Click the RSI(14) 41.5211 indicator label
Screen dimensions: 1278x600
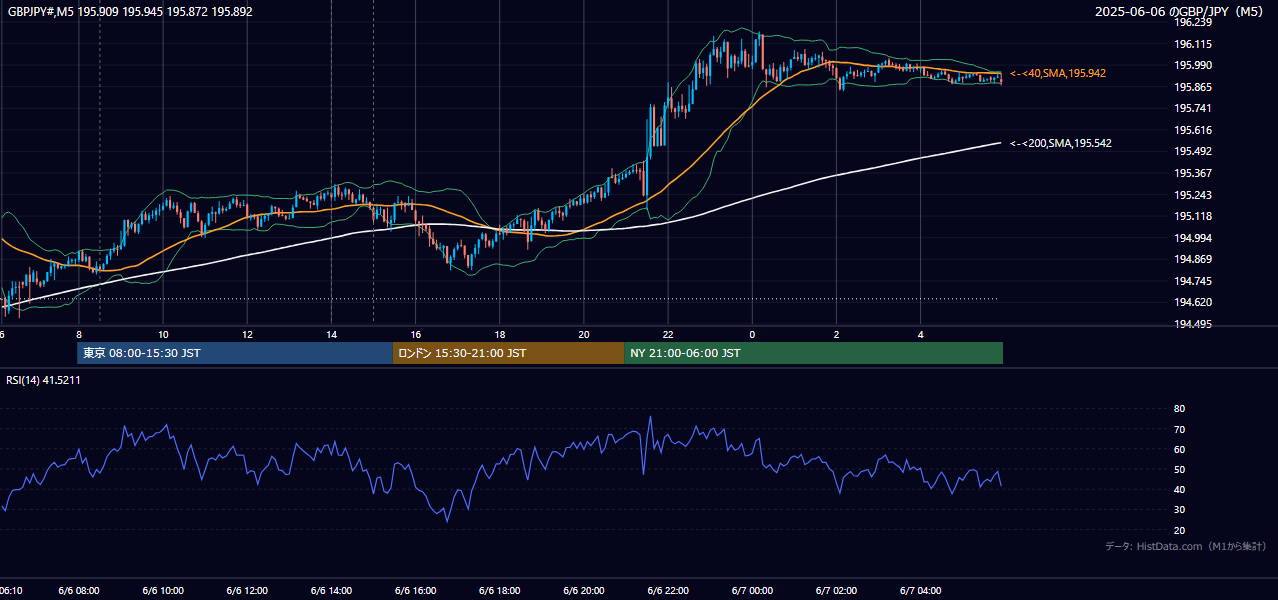pos(43,380)
